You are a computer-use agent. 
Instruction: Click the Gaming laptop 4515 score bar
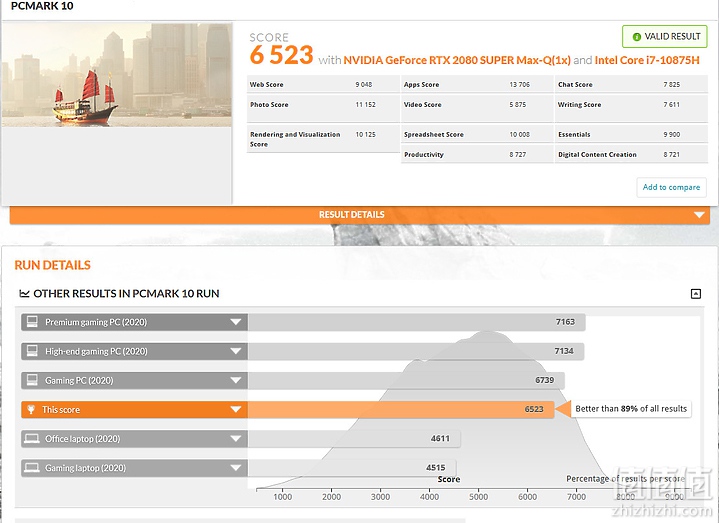coord(352,468)
